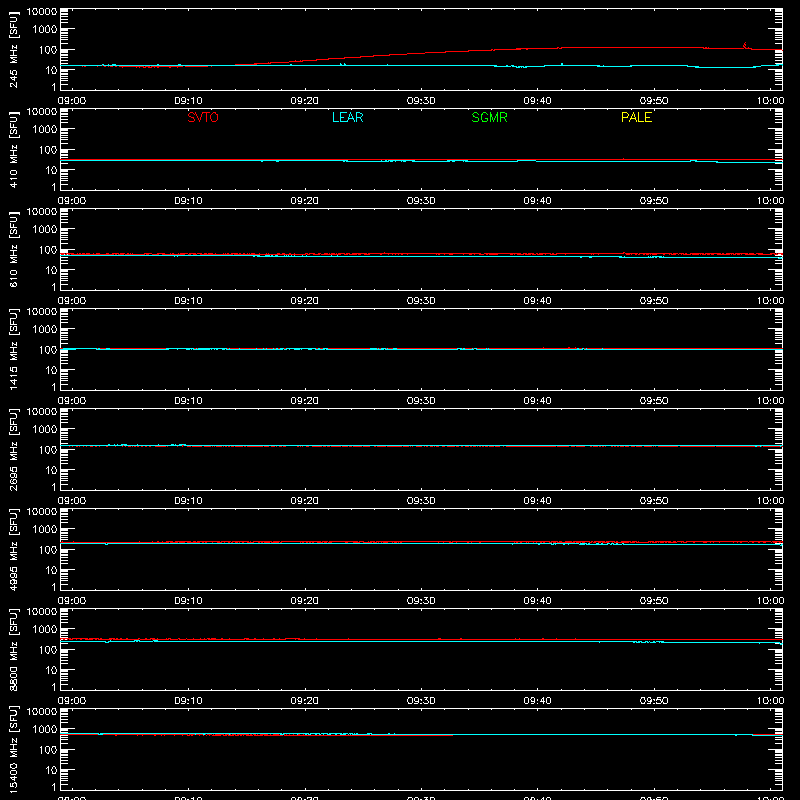Image resolution: width=800 pixels, height=800 pixels.
Task: Click 10:00 tick label under 4995 MHz plot
Action: pyautogui.click(x=770, y=601)
